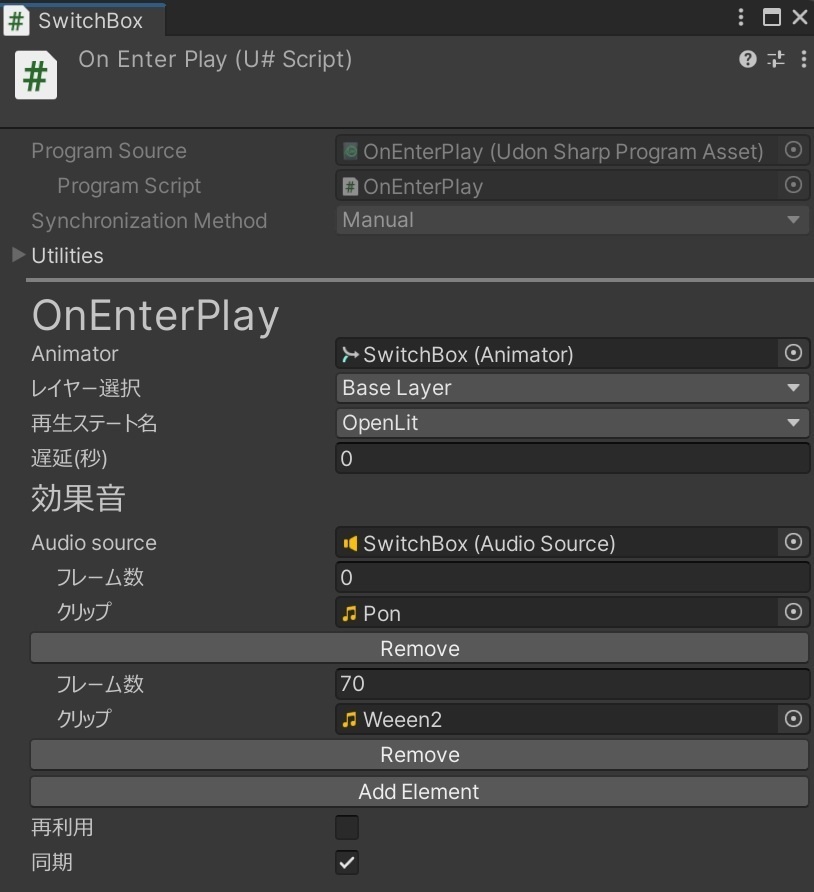Screen dimensions: 814x892
Task: Open the object picker for the Pon clip
Action: [792, 612]
